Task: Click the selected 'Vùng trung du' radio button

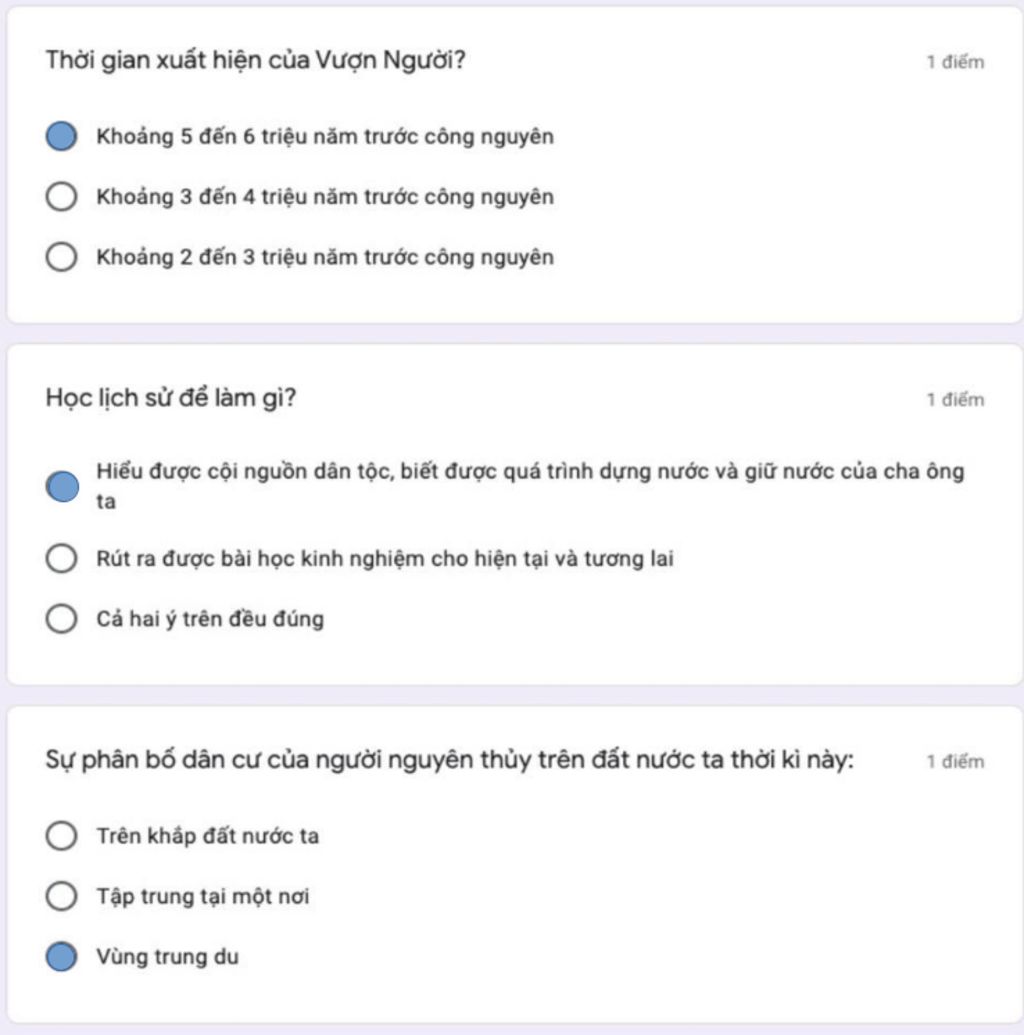Action: (62, 957)
